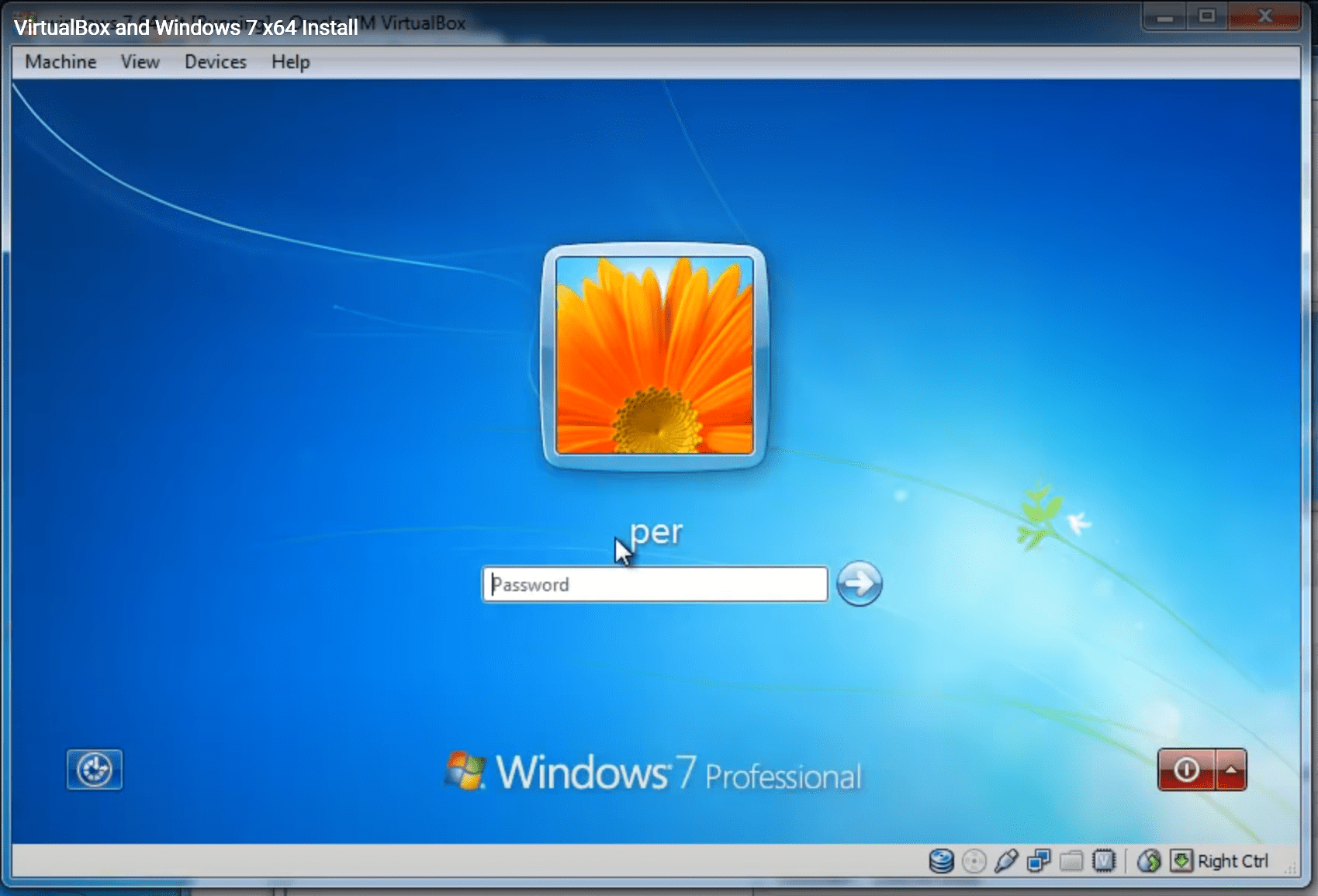Minimize the VirtualBox window
The width and height of the screenshot is (1318, 896).
(x=1165, y=16)
